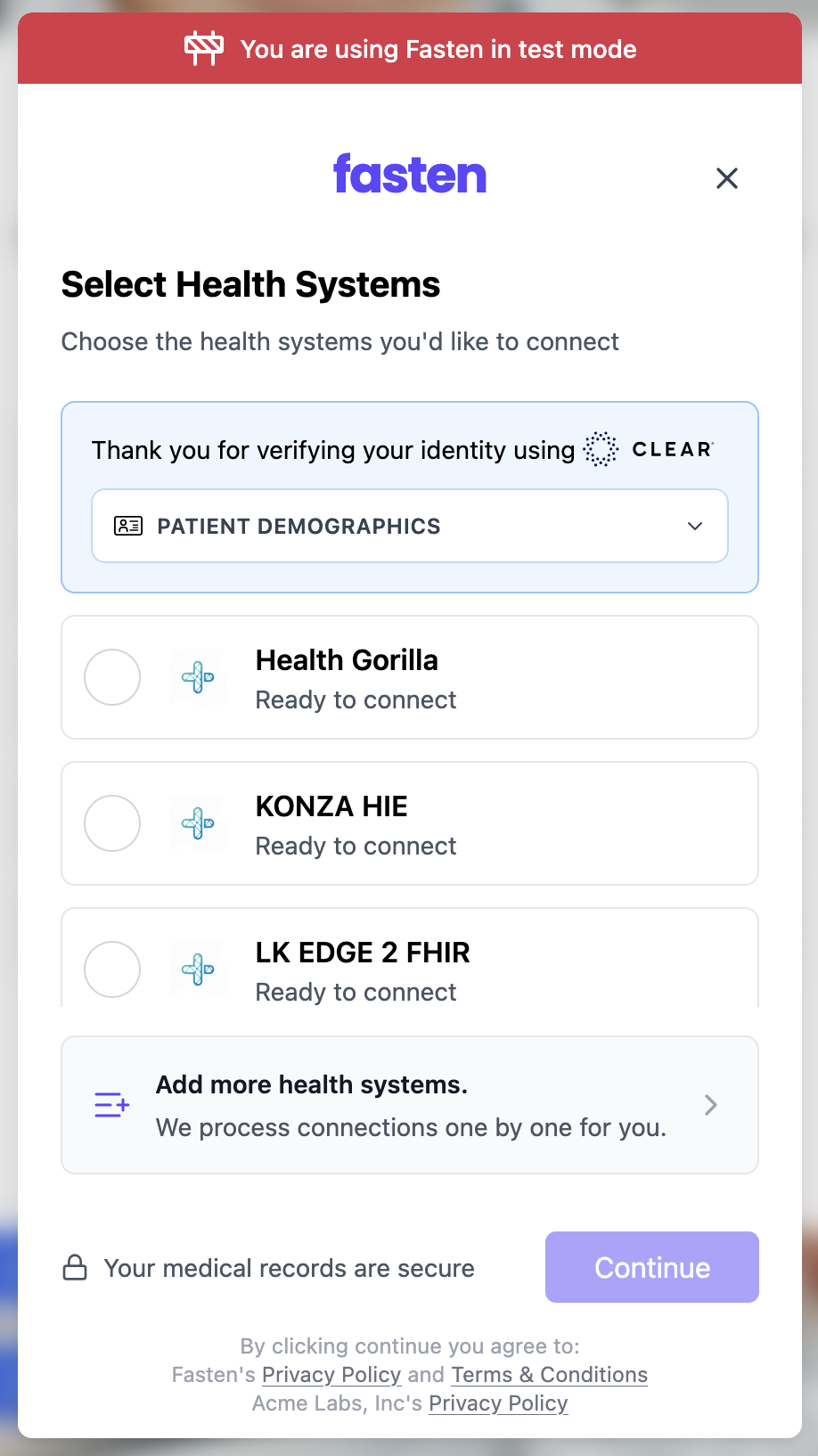The height and width of the screenshot is (1456, 818).
Task: Click the lock icon near medical records text
Action: (75, 1268)
